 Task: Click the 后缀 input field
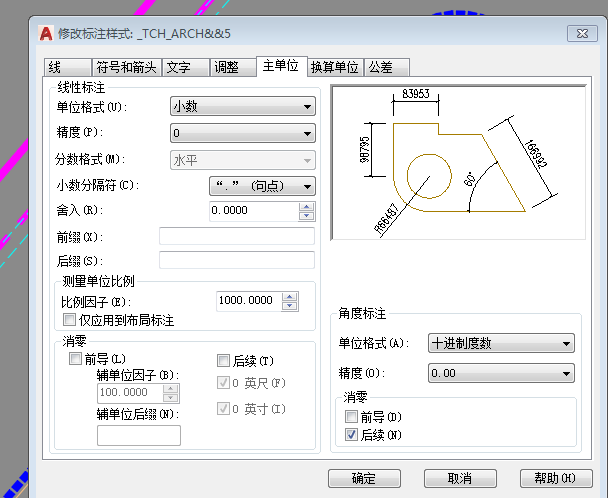click(237, 260)
